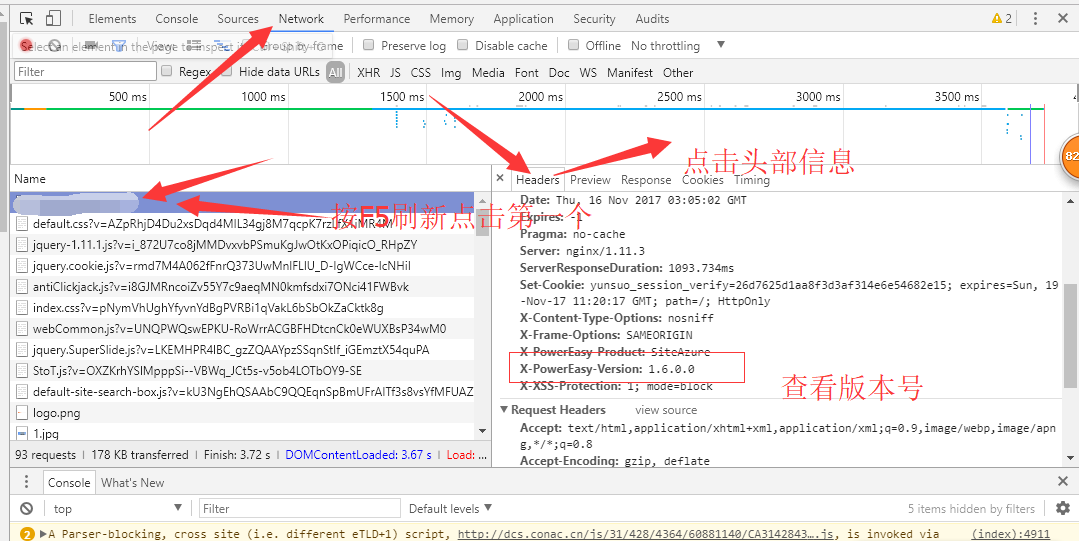Image resolution: width=1079 pixels, height=541 pixels.
Task: Toggle the device toolbar icon
Action: coord(53,19)
